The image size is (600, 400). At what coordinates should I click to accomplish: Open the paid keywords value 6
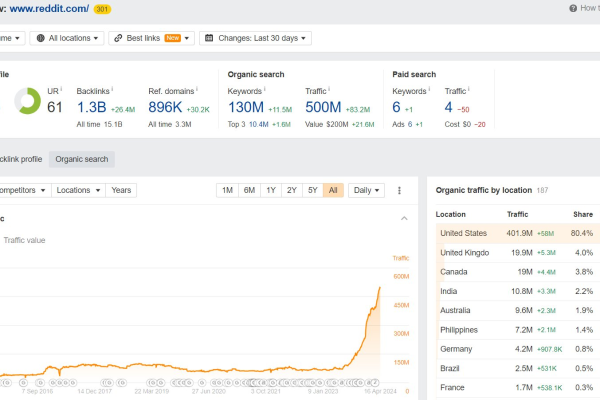pos(396,107)
